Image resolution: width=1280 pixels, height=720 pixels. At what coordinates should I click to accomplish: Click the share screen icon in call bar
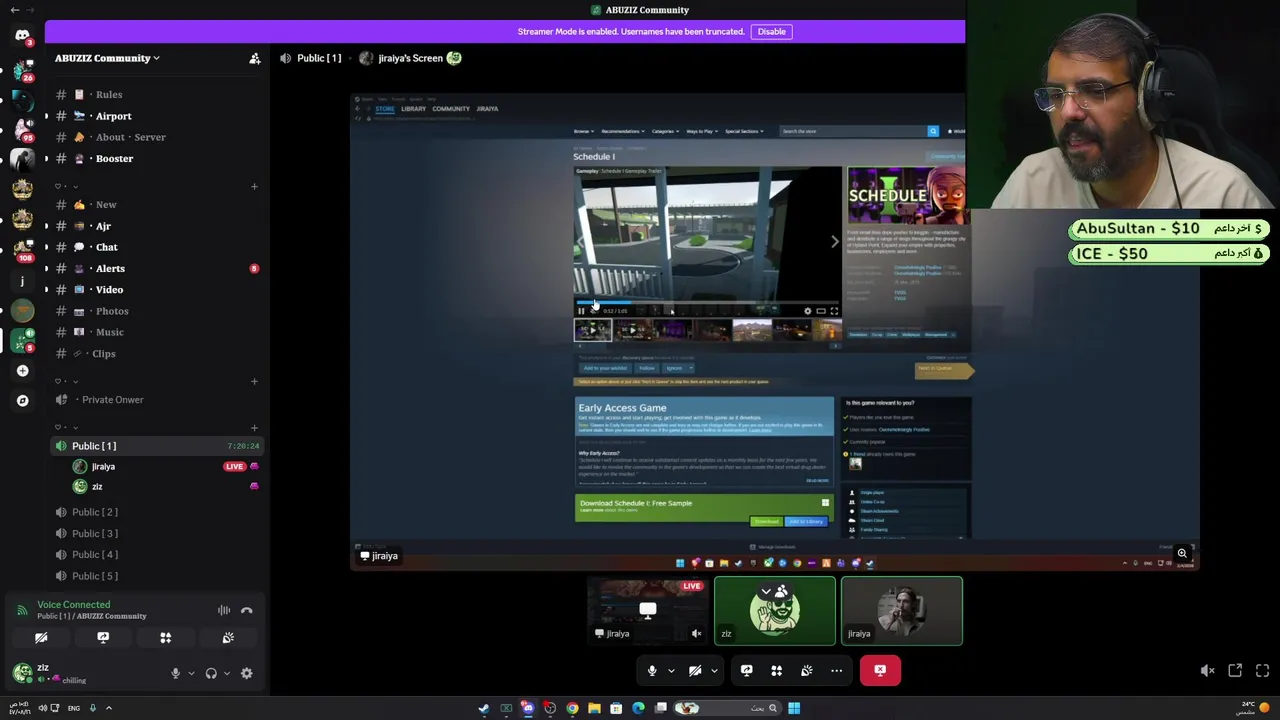pyautogui.click(x=746, y=670)
